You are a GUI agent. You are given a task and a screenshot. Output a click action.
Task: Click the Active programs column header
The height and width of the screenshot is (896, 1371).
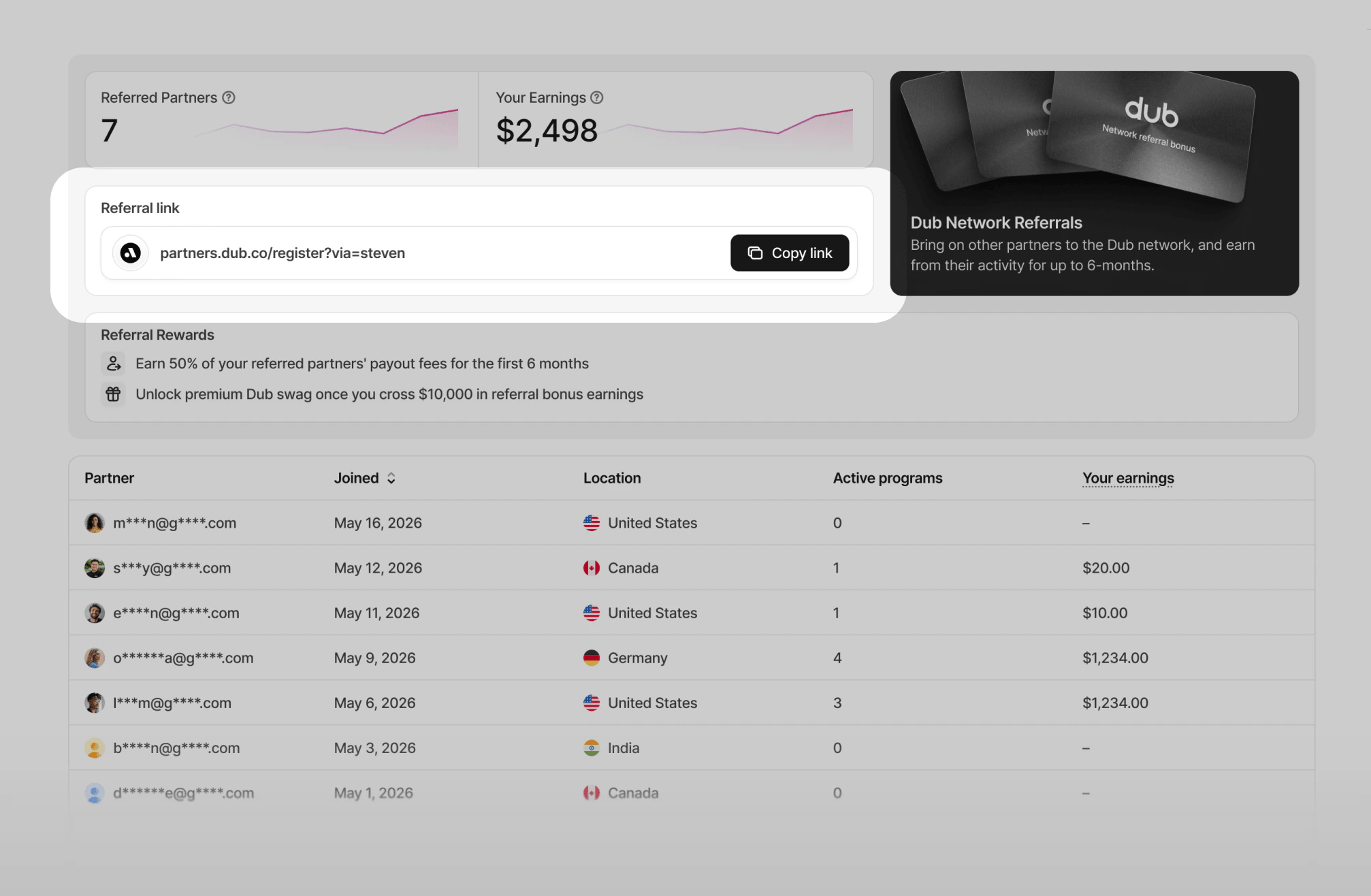[888, 479]
